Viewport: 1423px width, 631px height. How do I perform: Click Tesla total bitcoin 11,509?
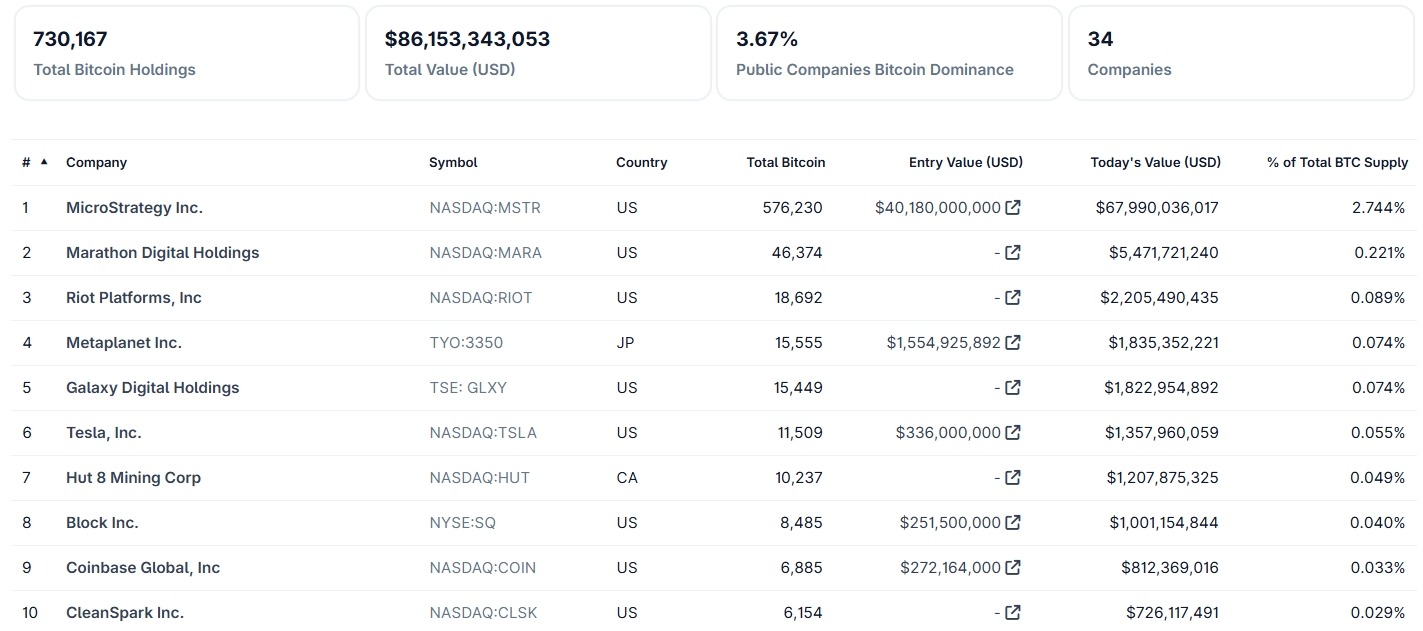(x=799, y=433)
